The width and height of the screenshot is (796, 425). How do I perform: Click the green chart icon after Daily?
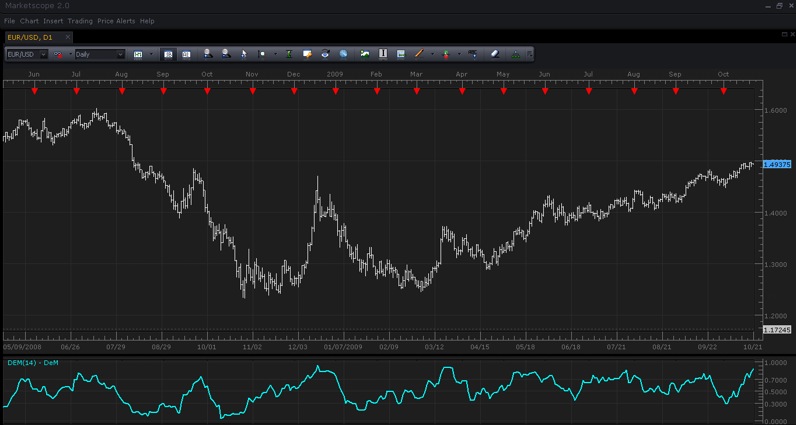138,54
